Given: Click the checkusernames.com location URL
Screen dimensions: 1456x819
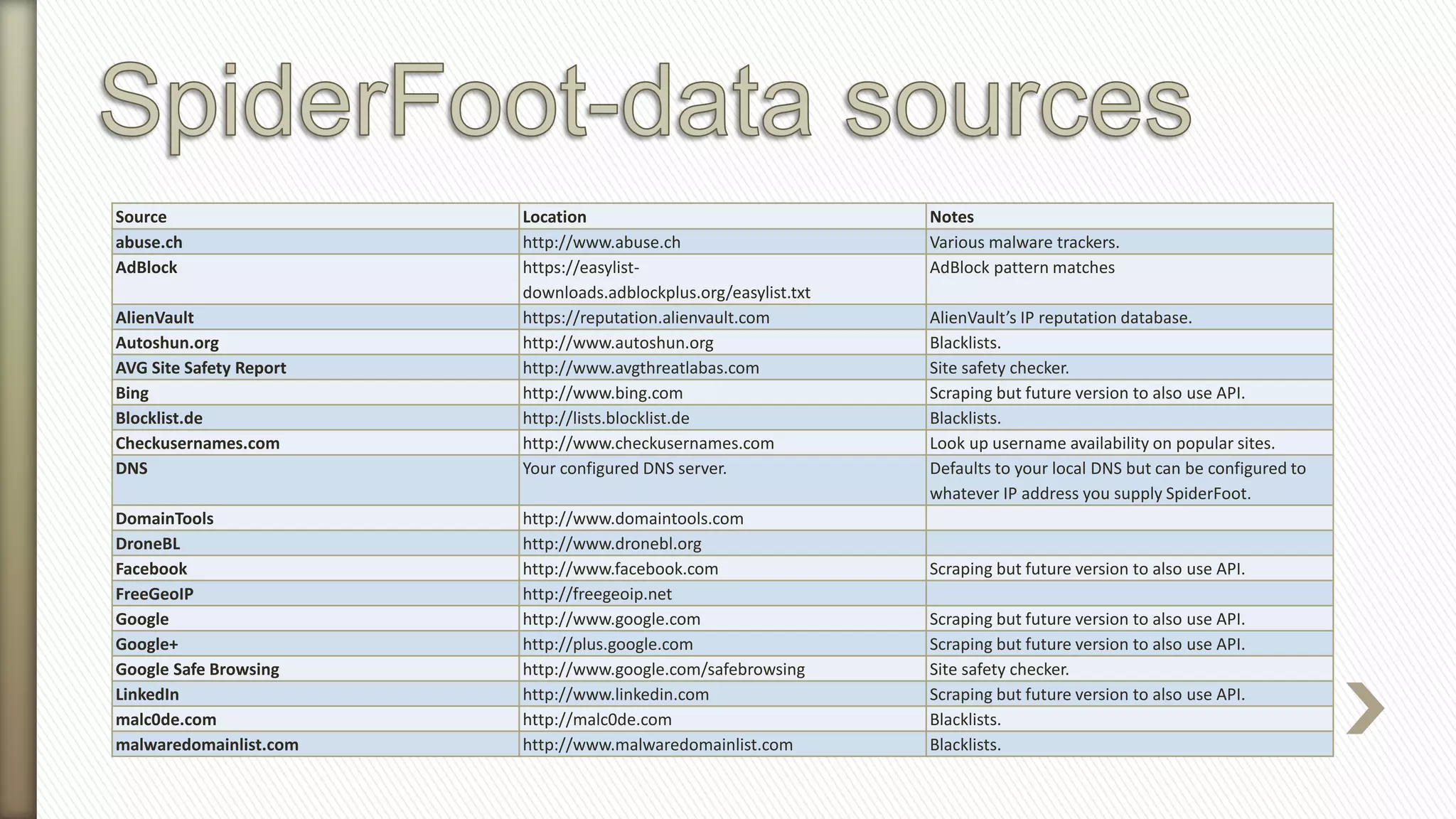Looking at the screenshot, I should click(x=648, y=444).
